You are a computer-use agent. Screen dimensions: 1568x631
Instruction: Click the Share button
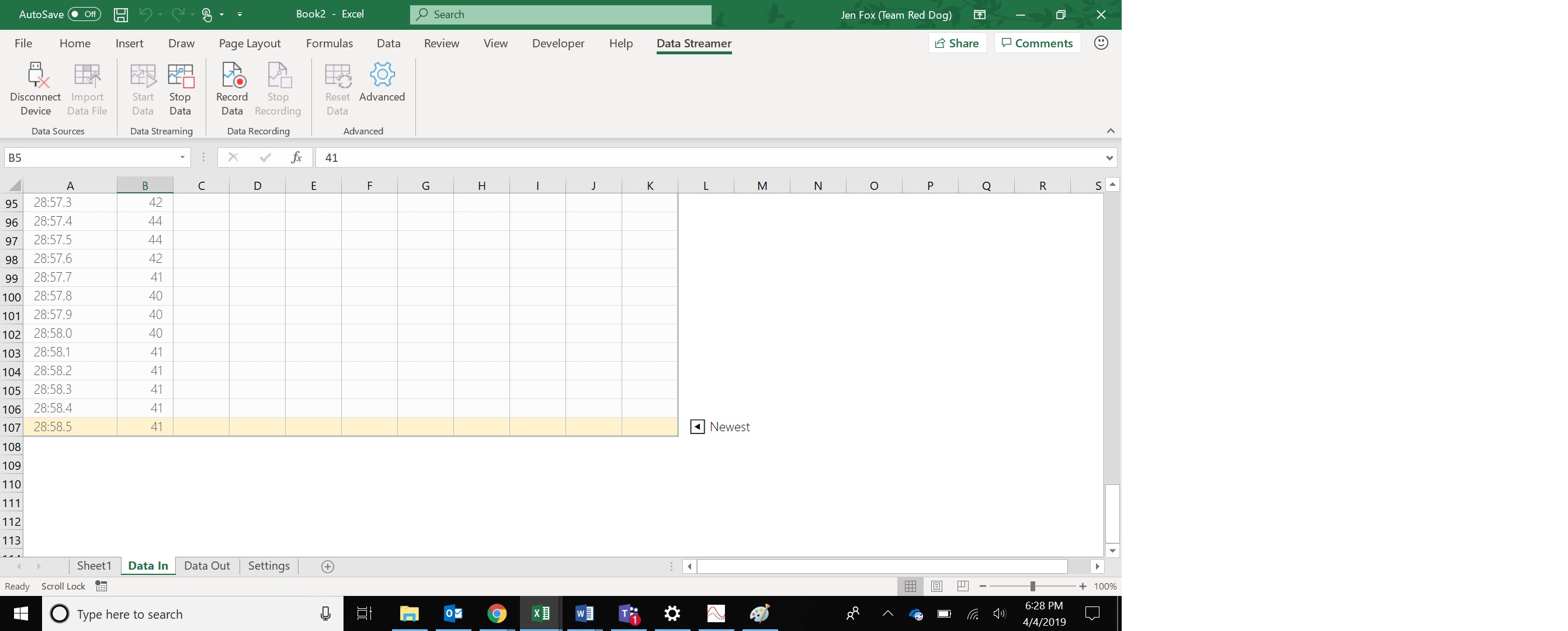[955, 42]
